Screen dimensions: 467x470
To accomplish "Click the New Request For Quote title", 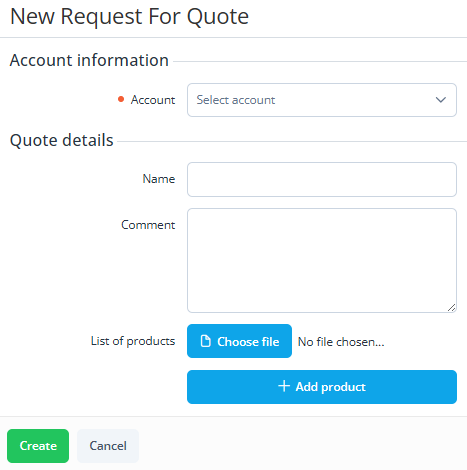I will tap(129, 16).
